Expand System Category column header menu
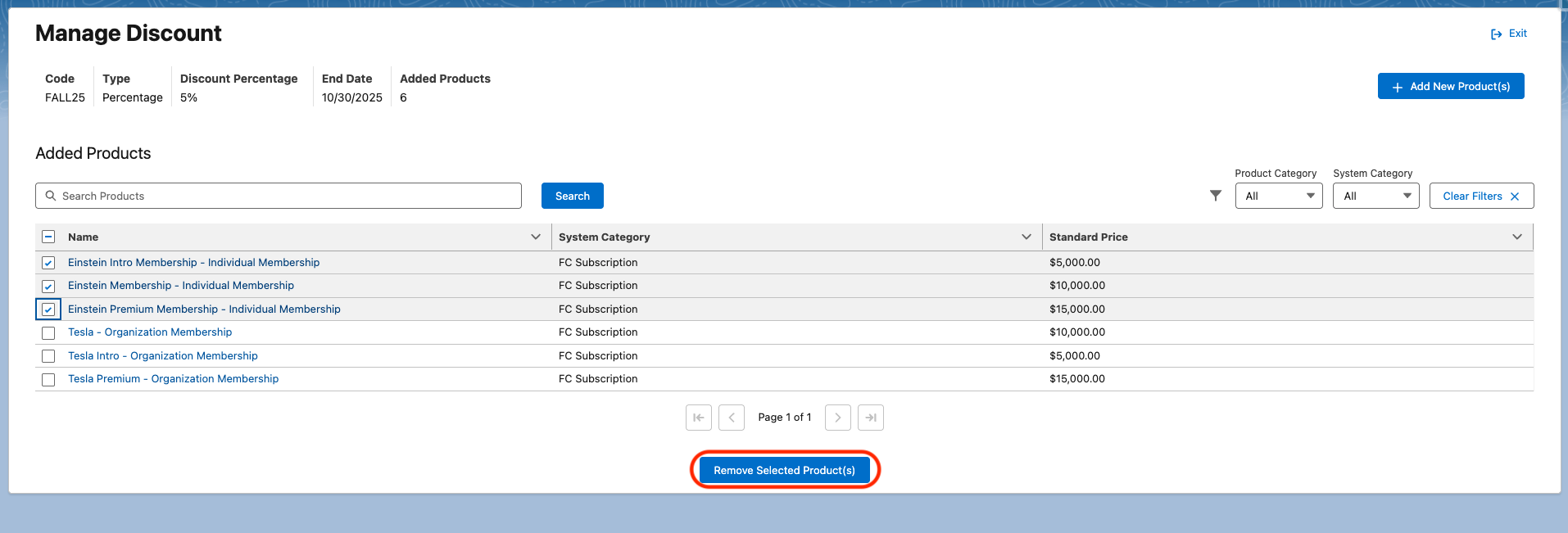1568x533 pixels. click(x=1026, y=237)
